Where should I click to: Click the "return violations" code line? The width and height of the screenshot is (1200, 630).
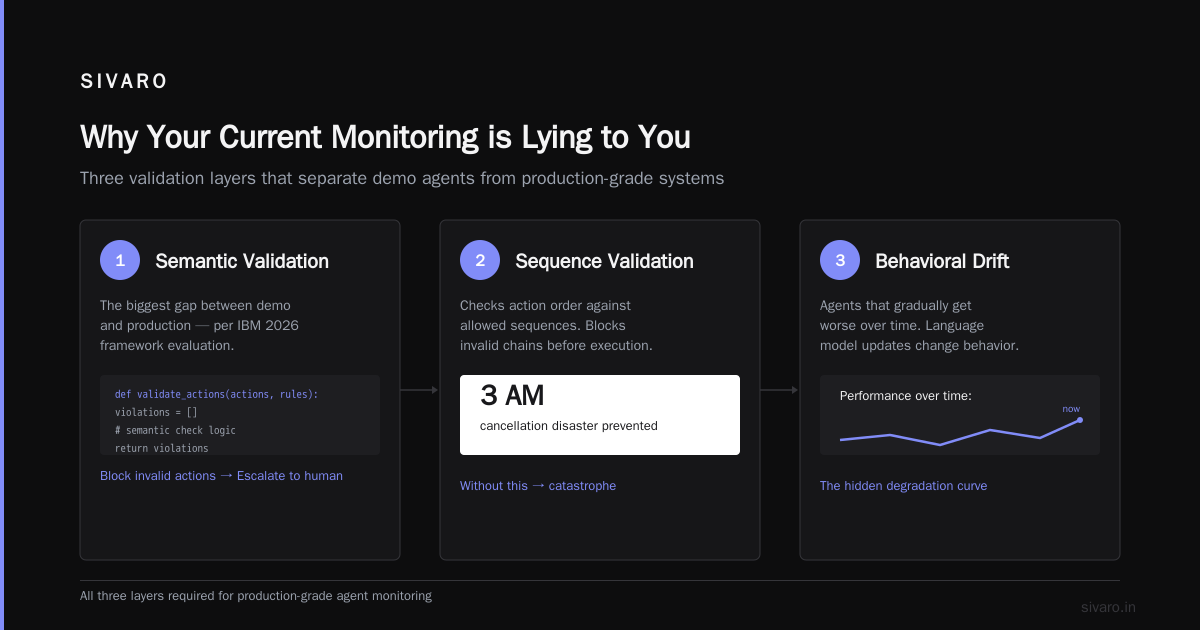click(162, 448)
